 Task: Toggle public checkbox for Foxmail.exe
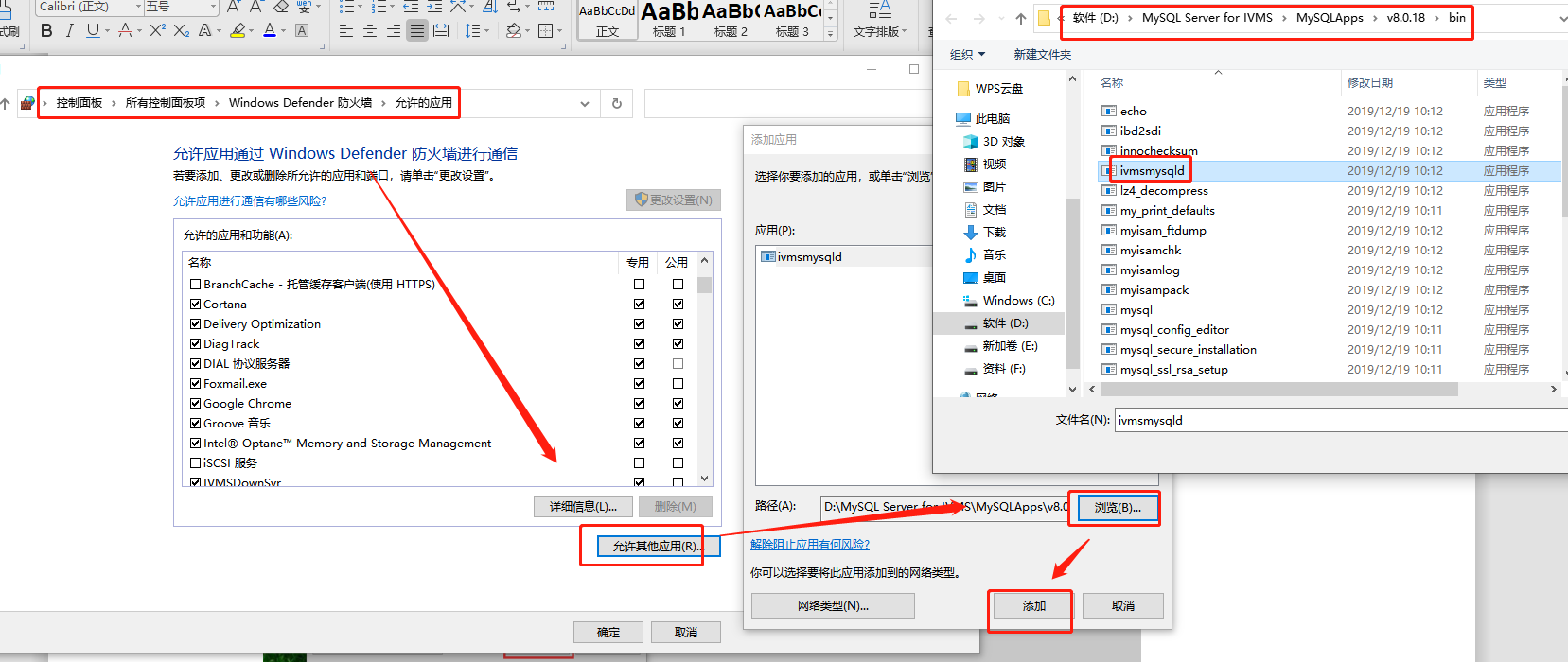click(x=678, y=384)
